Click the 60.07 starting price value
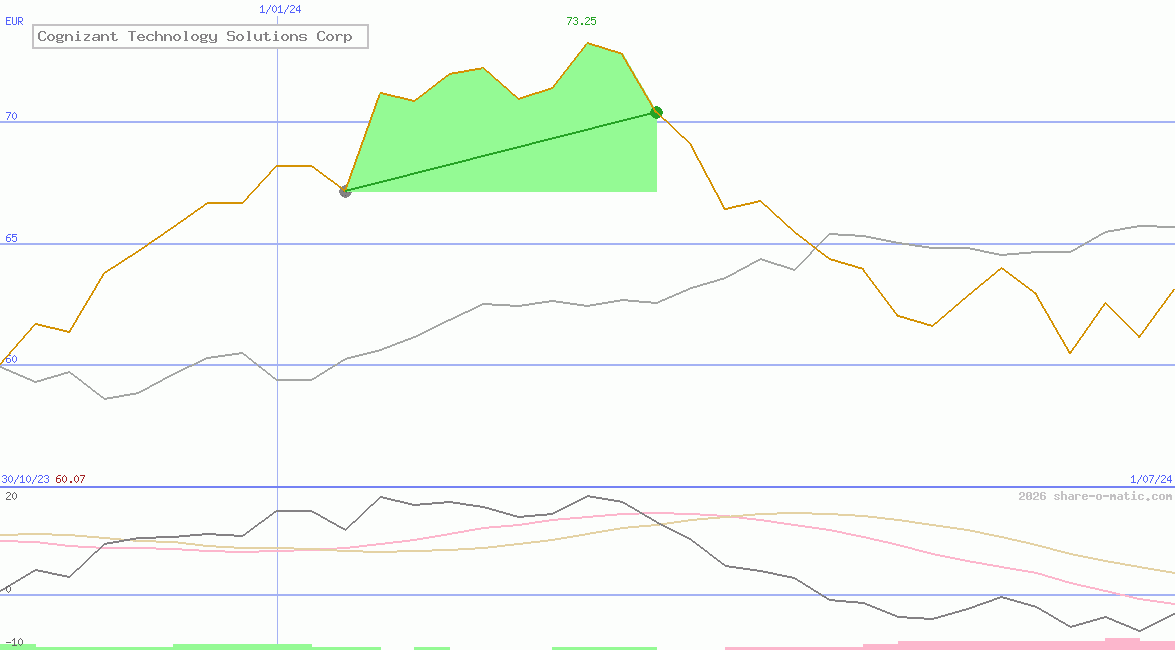 (70, 479)
